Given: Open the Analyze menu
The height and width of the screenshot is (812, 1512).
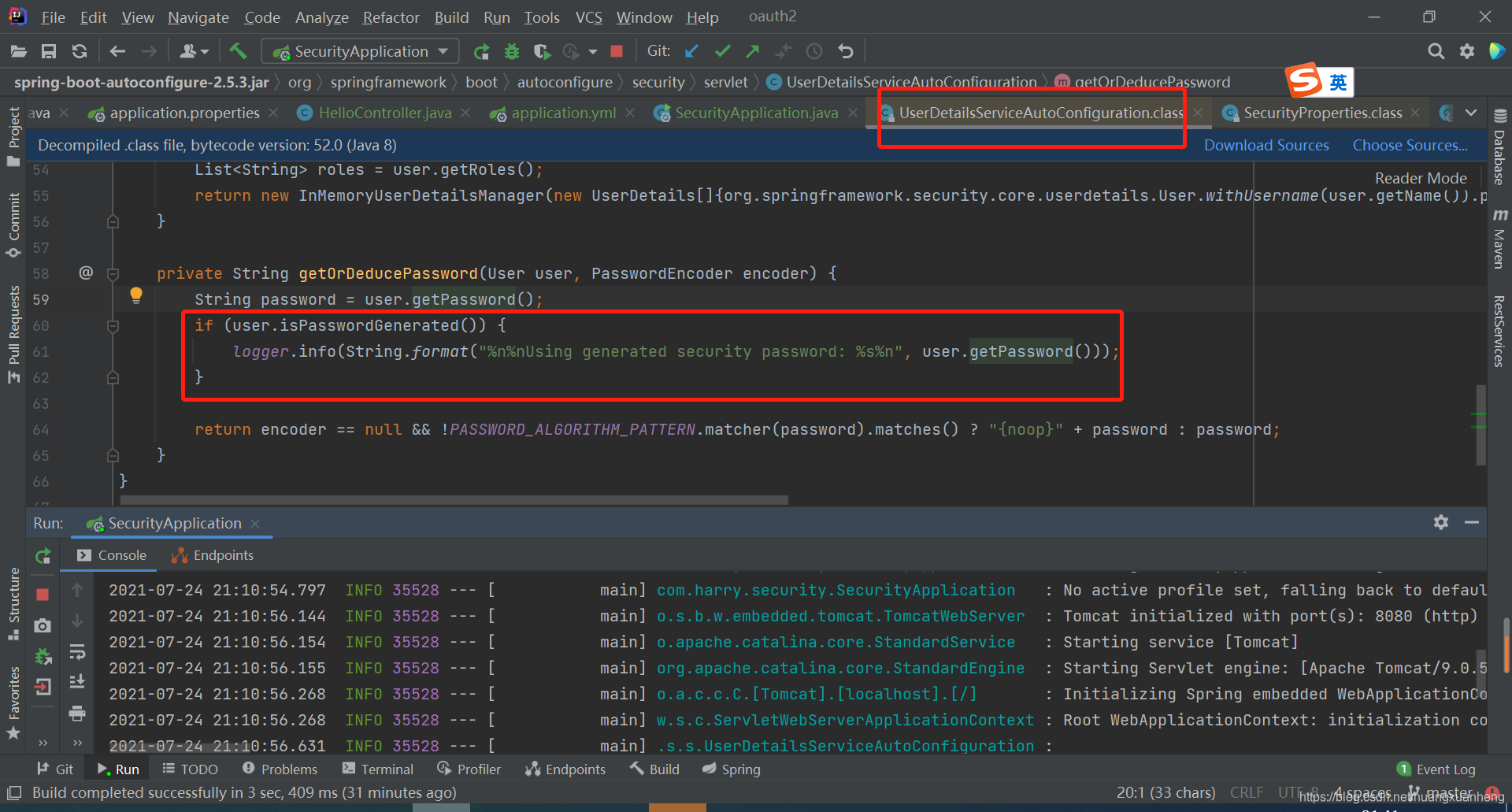Looking at the screenshot, I should point(321,17).
